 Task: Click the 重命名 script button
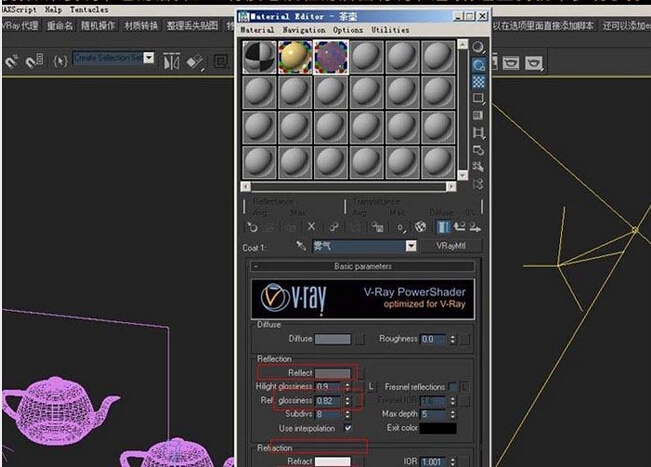click(60, 25)
